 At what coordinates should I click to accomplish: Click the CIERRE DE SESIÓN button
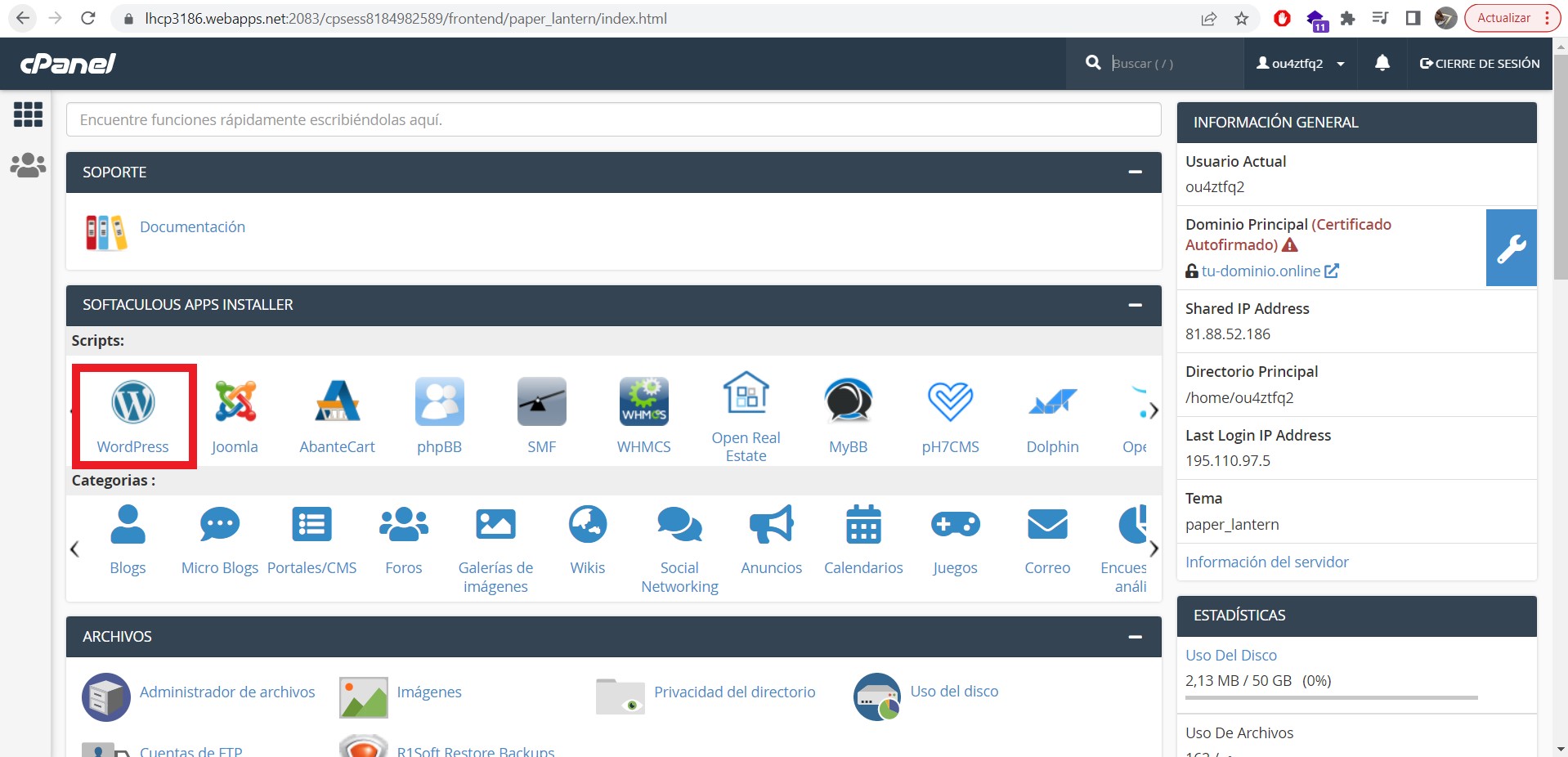tap(1479, 63)
